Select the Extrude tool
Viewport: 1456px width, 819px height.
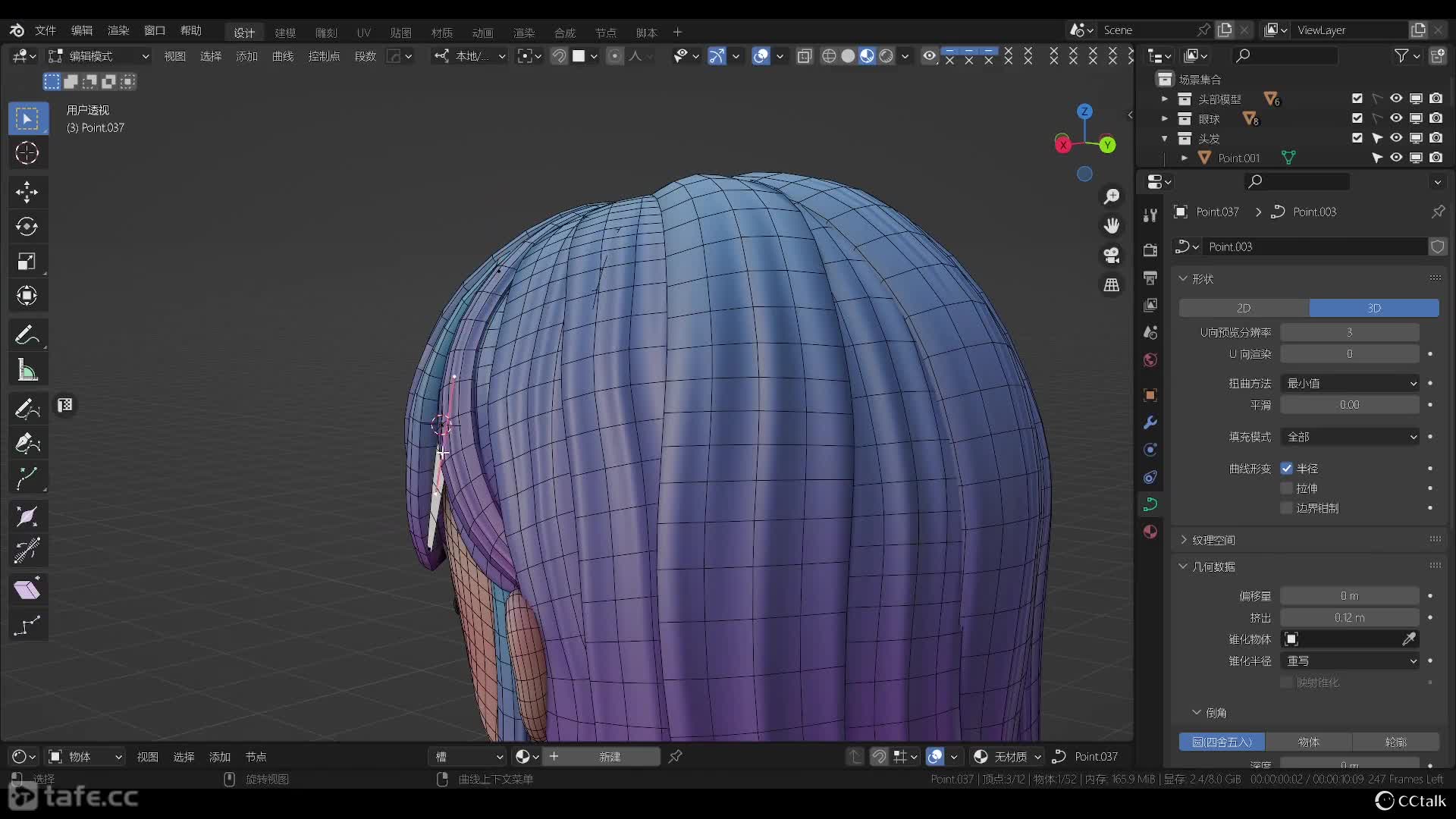(x=27, y=478)
